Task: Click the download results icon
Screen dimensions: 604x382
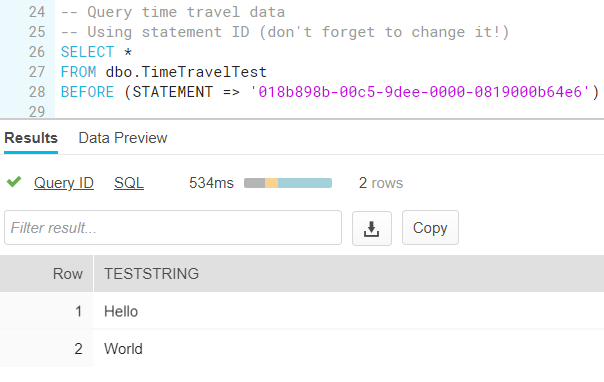Action: pos(372,228)
